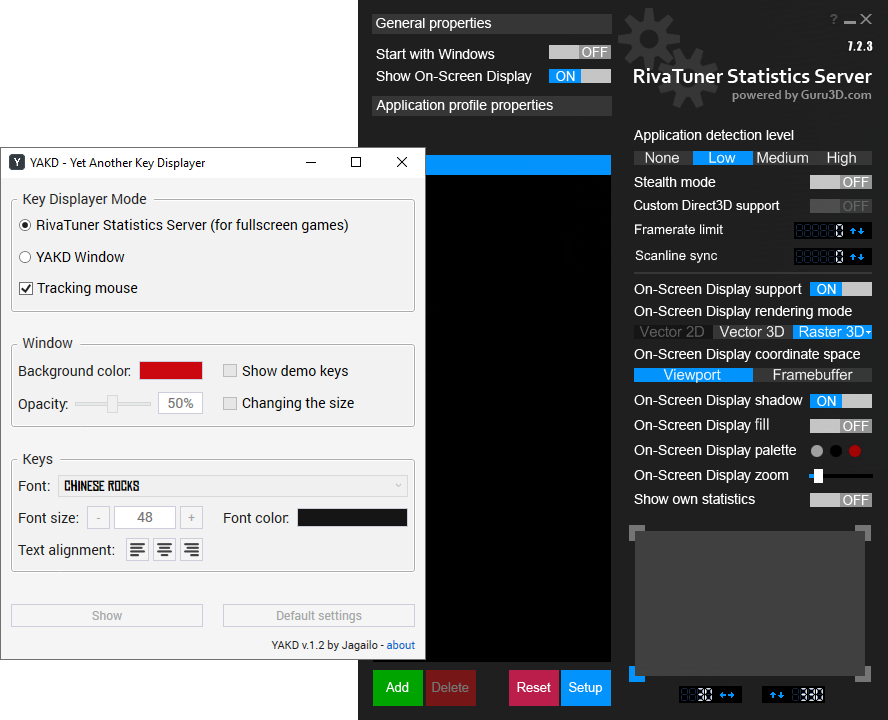Click the right text alignment icon
Screen dimensions: 888x720
(x=191, y=549)
